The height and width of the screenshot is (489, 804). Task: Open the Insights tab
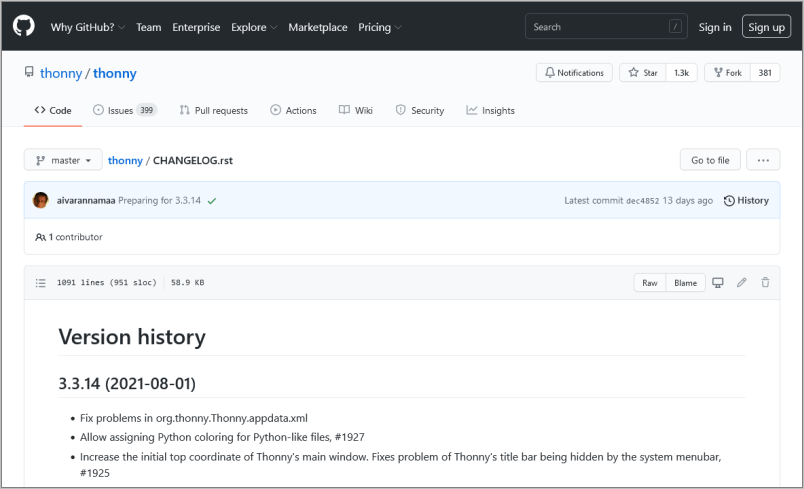pos(490,110)
